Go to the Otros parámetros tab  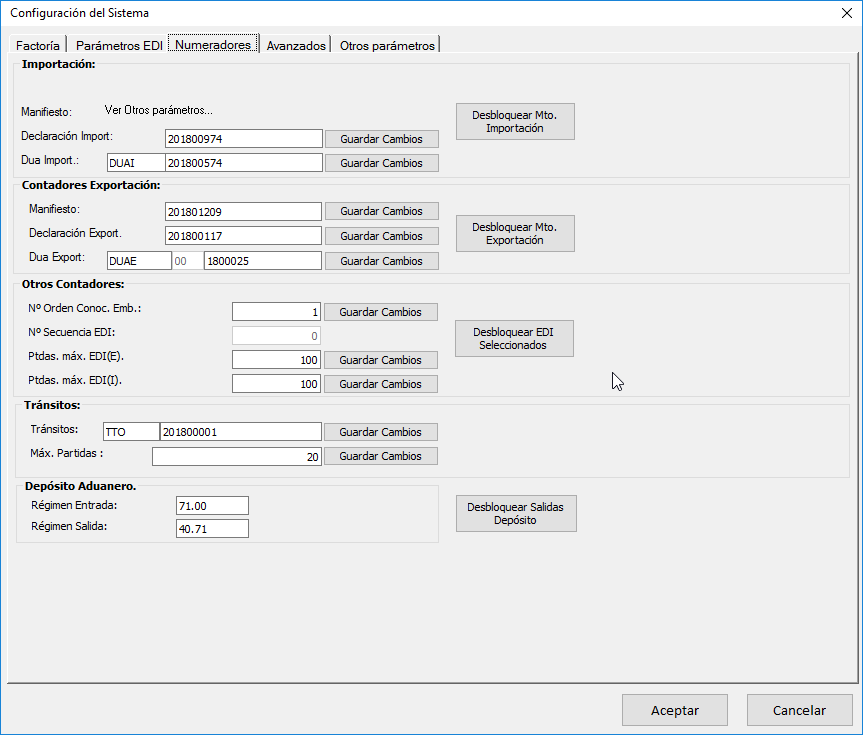click(x=387, y=45)
